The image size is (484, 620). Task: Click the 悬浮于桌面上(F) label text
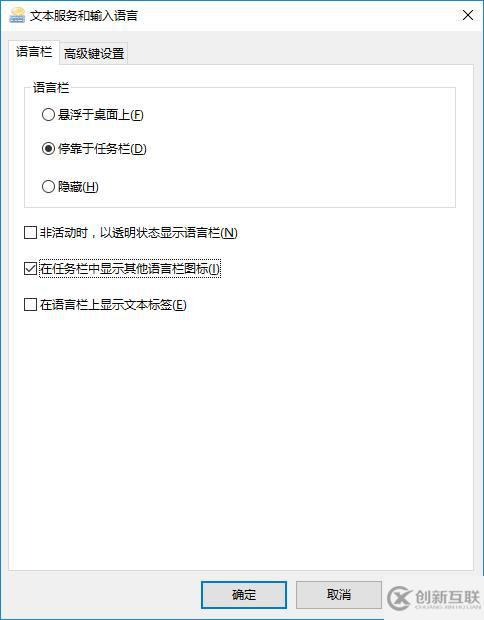pos(100,115)
